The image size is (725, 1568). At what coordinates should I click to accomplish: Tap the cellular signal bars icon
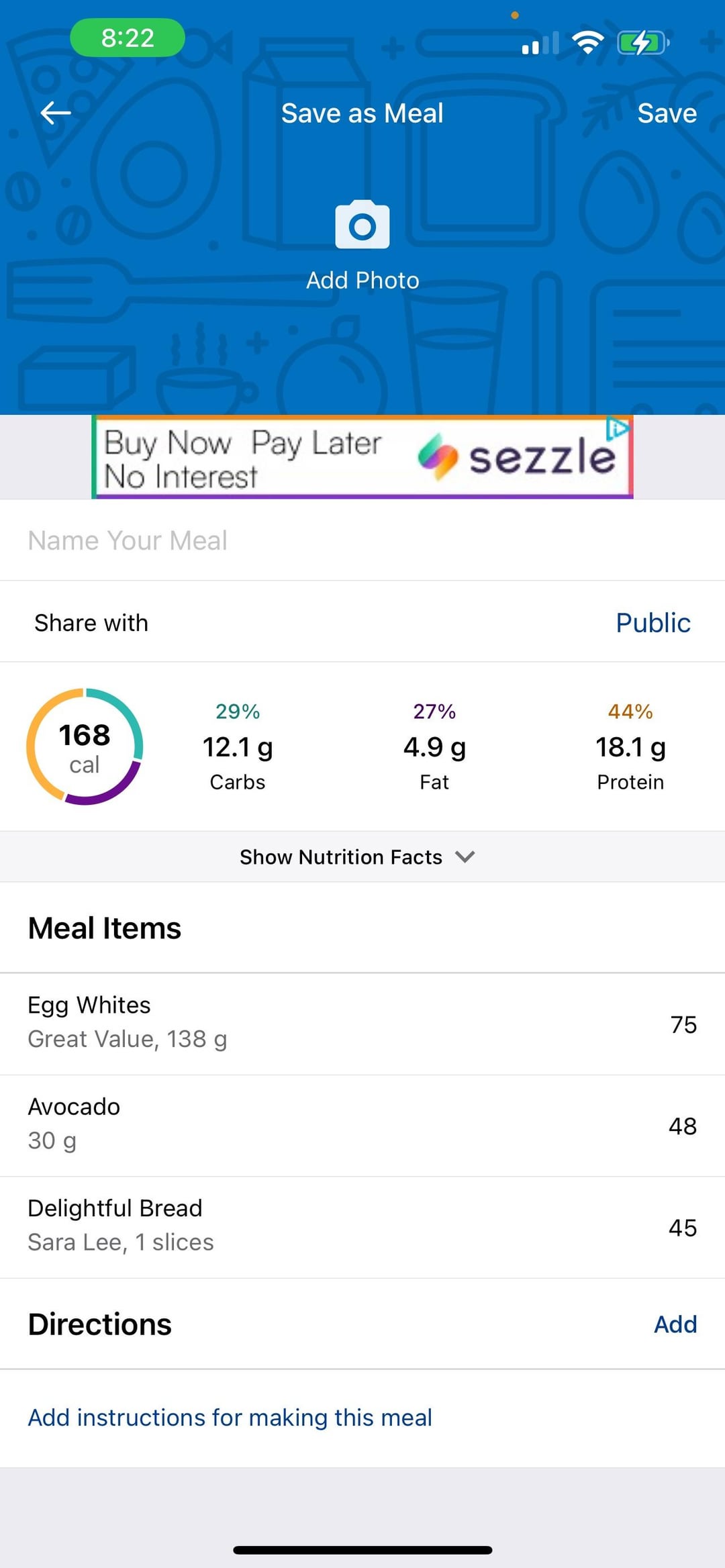540,43
